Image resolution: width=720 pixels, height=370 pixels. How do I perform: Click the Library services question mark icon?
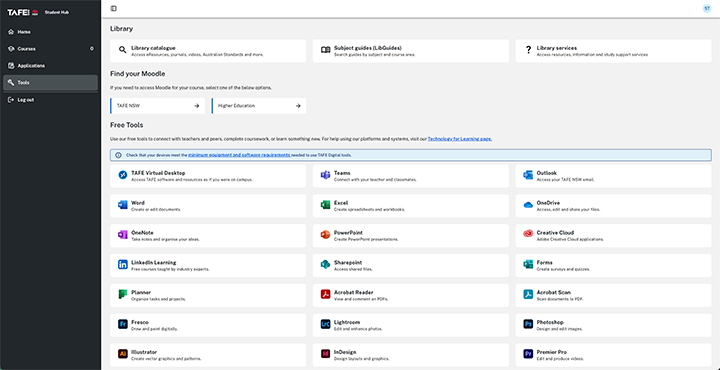point(528,50)
